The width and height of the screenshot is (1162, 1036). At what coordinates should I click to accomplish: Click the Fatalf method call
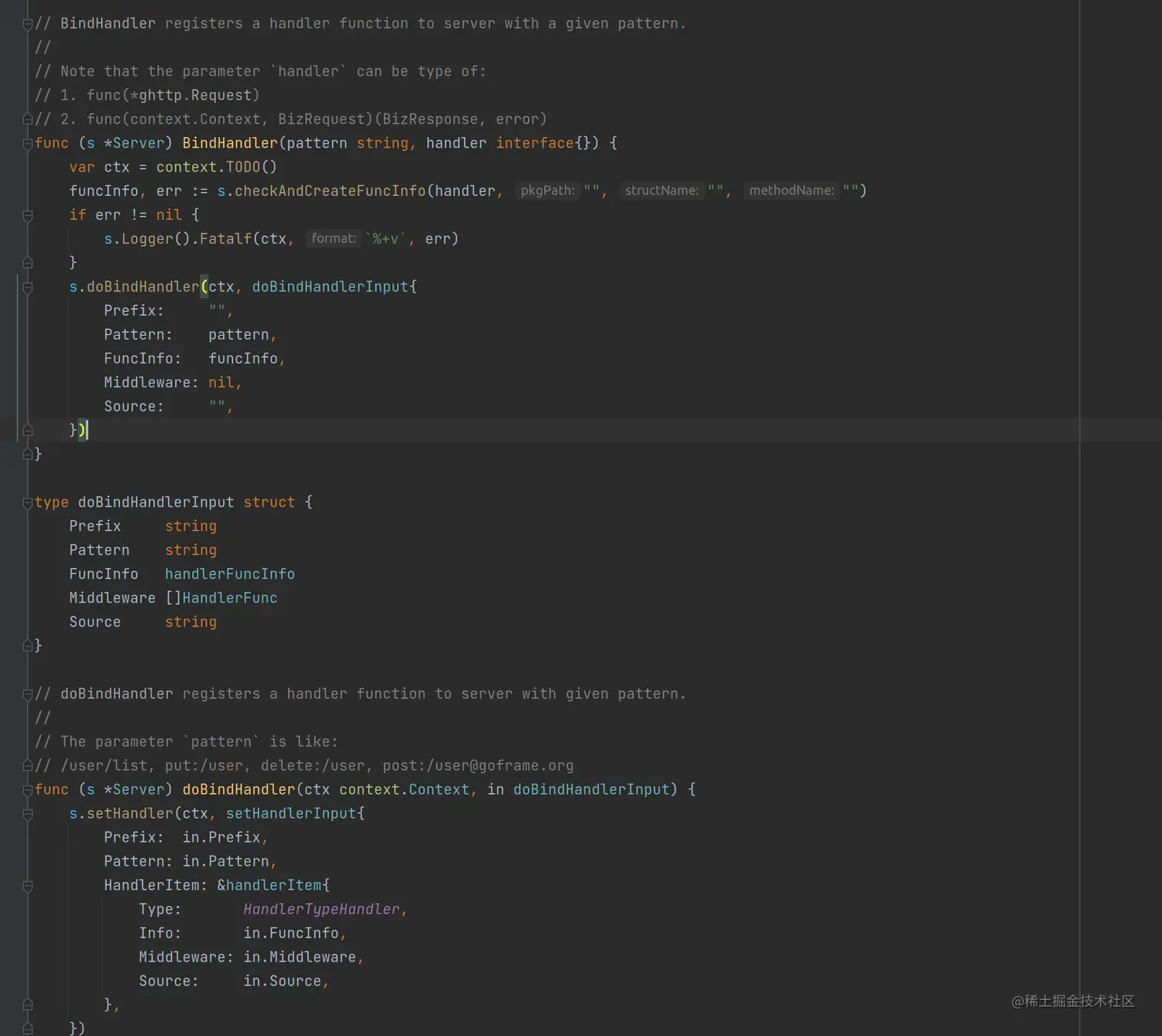tap(225, 239)
